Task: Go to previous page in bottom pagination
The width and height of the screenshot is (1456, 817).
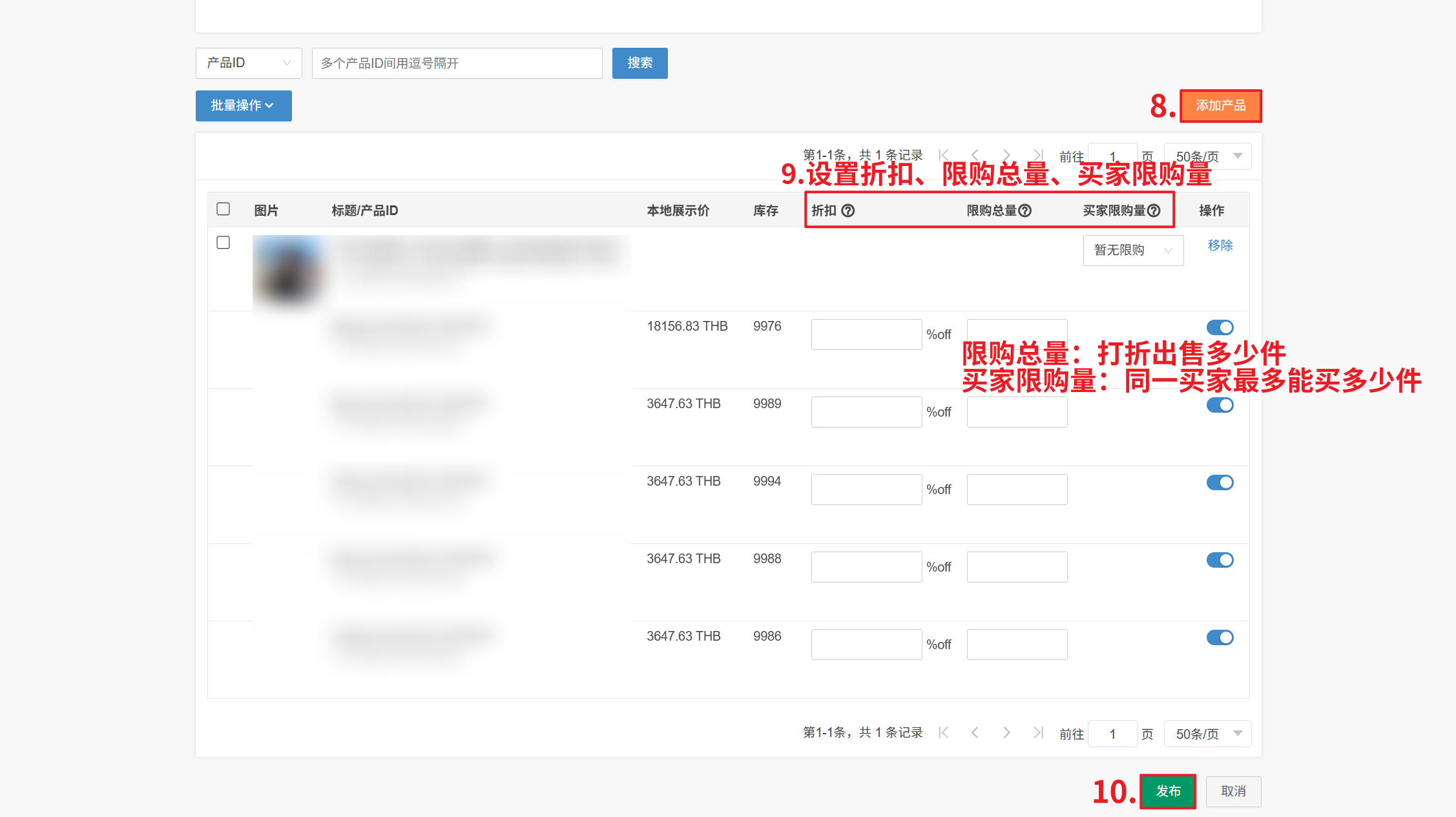Action: click(x=975, y=732)
